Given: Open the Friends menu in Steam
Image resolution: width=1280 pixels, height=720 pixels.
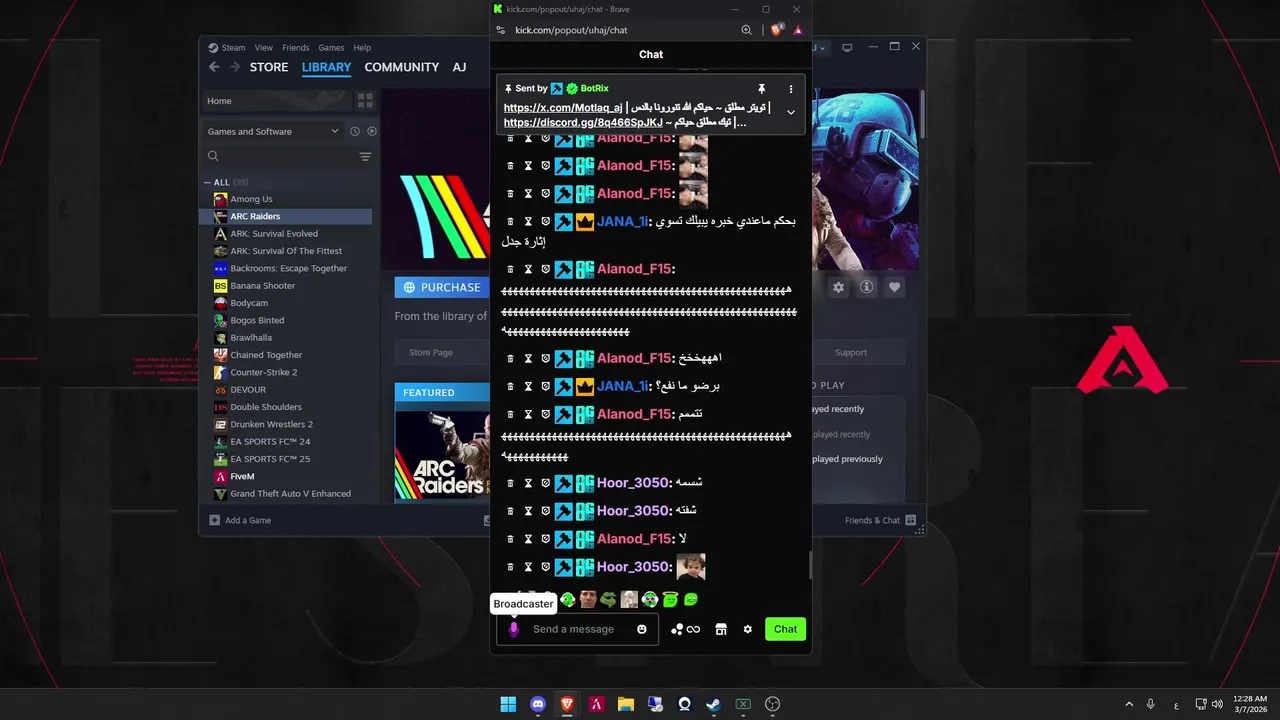Looking at the screenshot, I should tap(295, 47).
